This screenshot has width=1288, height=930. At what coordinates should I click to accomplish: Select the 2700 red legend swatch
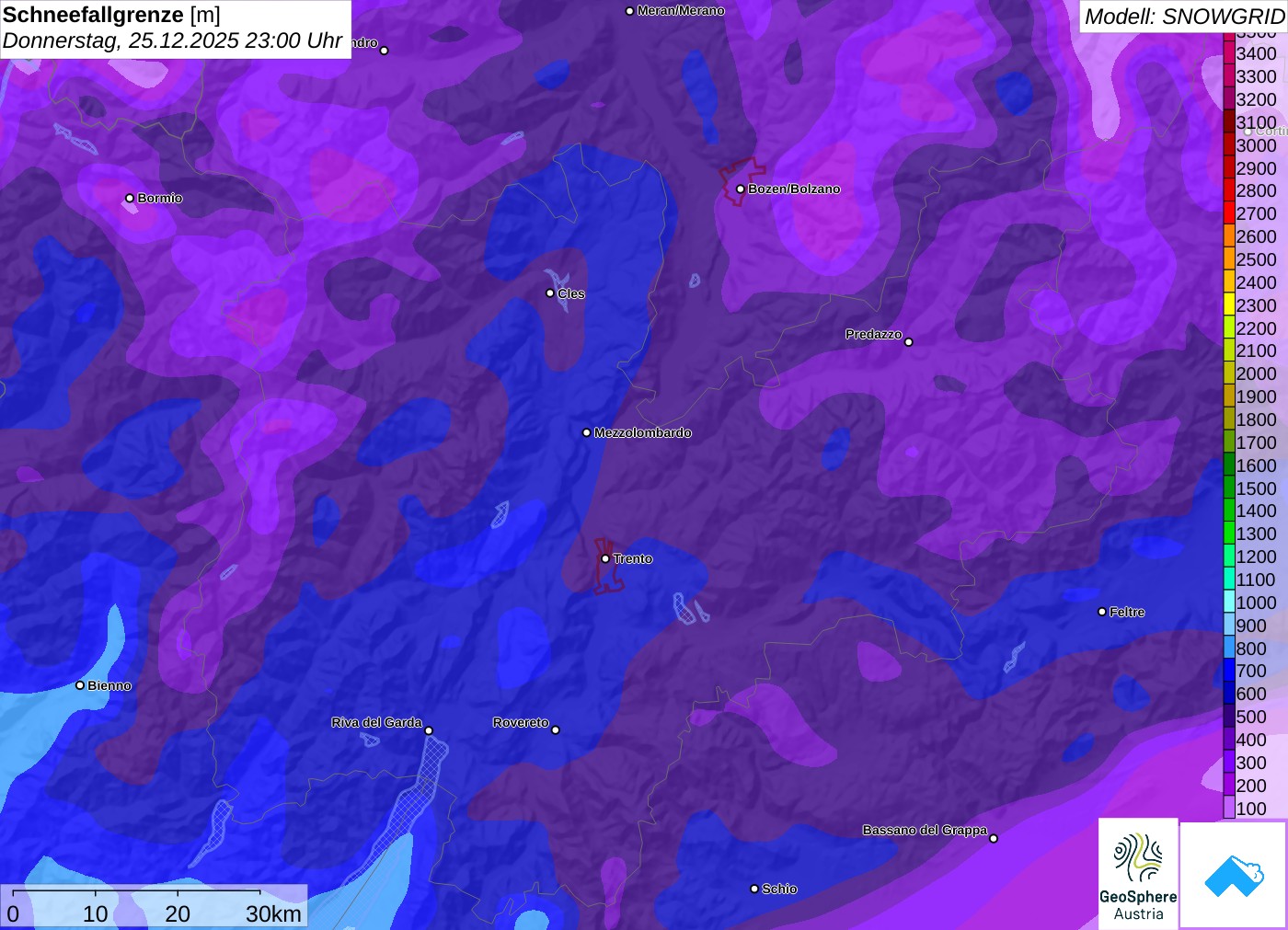coord(1229,213)
